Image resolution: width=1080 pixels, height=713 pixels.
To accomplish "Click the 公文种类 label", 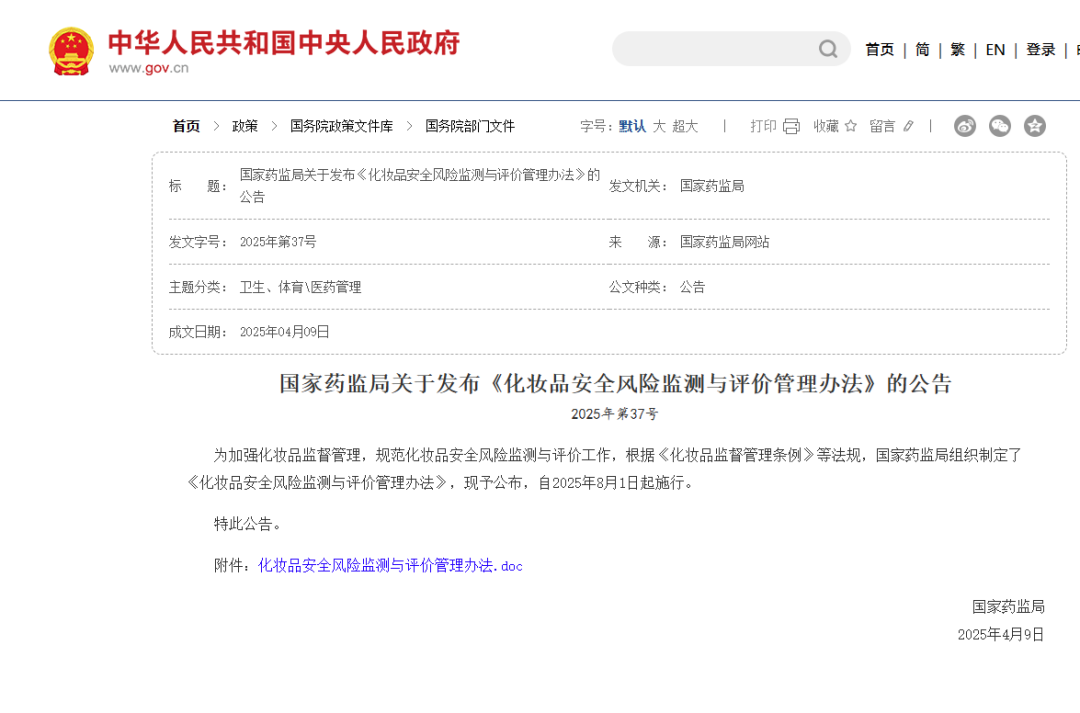I will pyautogui.click(x=638, y=287).
